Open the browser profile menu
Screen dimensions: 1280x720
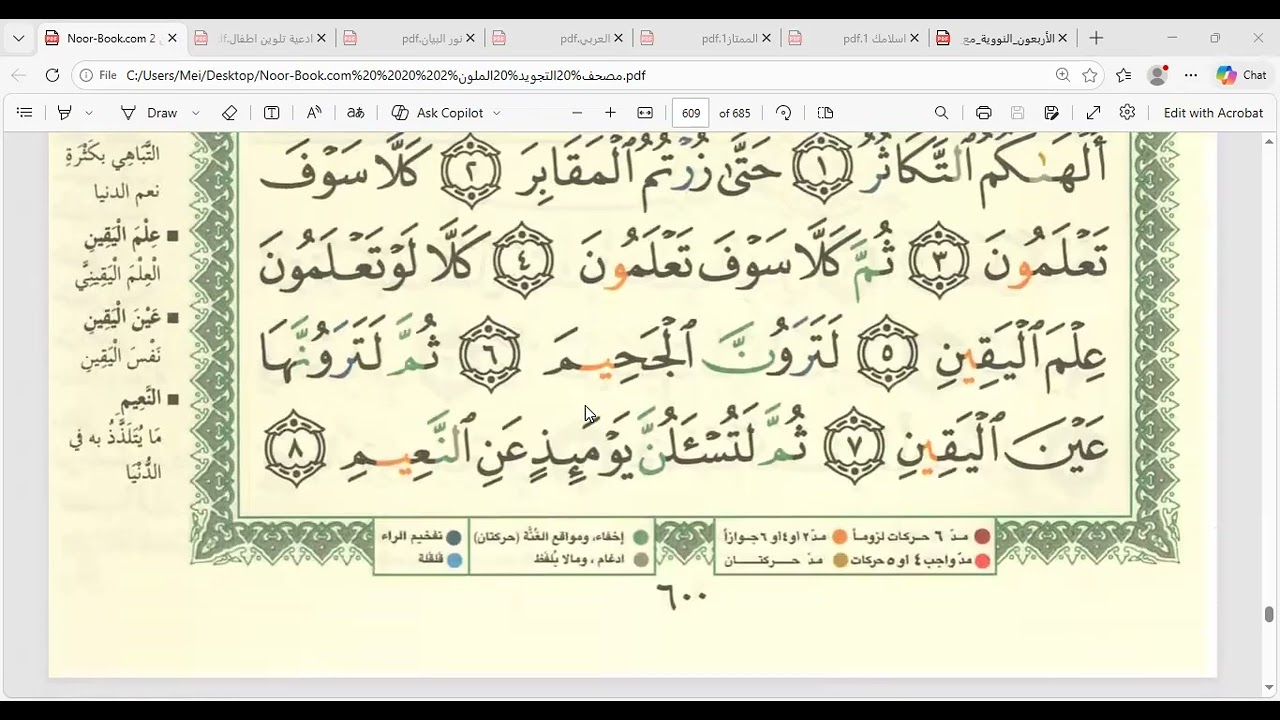1158,75
